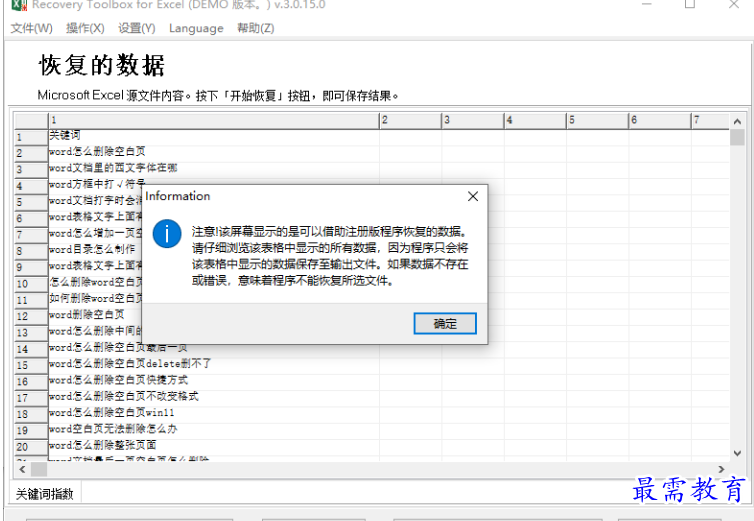This screenshot has height=521, width=754.
Task: Open the 帮助(Z) menu
Action: [255, 28]
